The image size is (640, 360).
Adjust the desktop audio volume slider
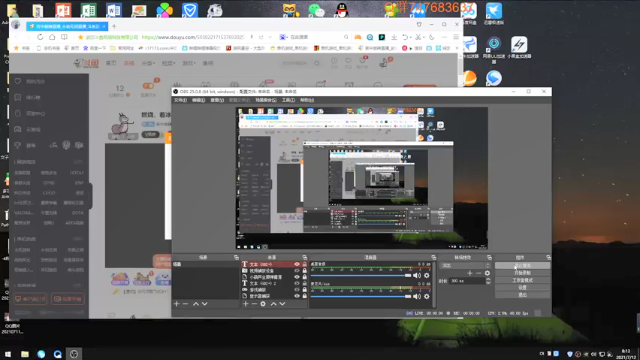click(x=361, y=276)
